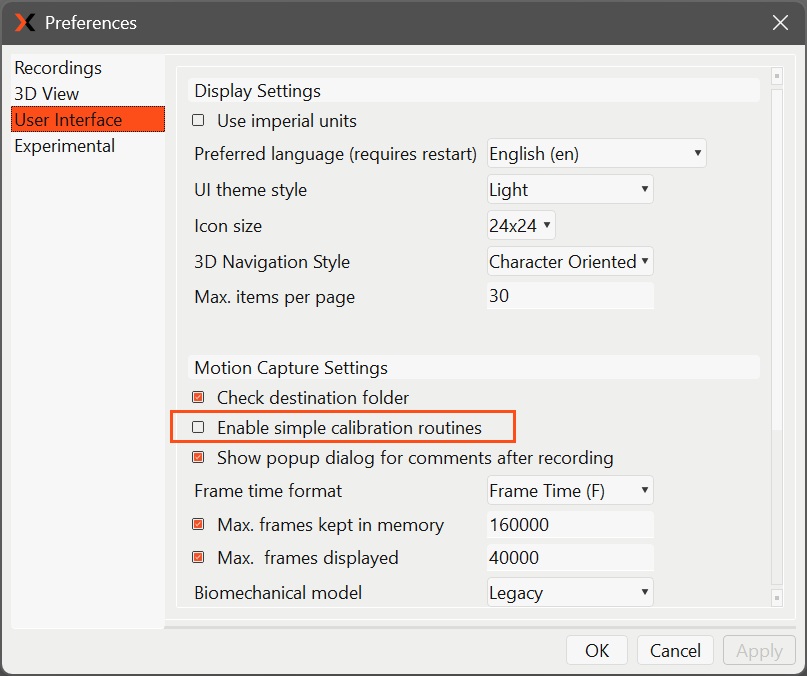Toggle Max. frames kept in memory checkbox
The image size is (807, 676).
198,525
